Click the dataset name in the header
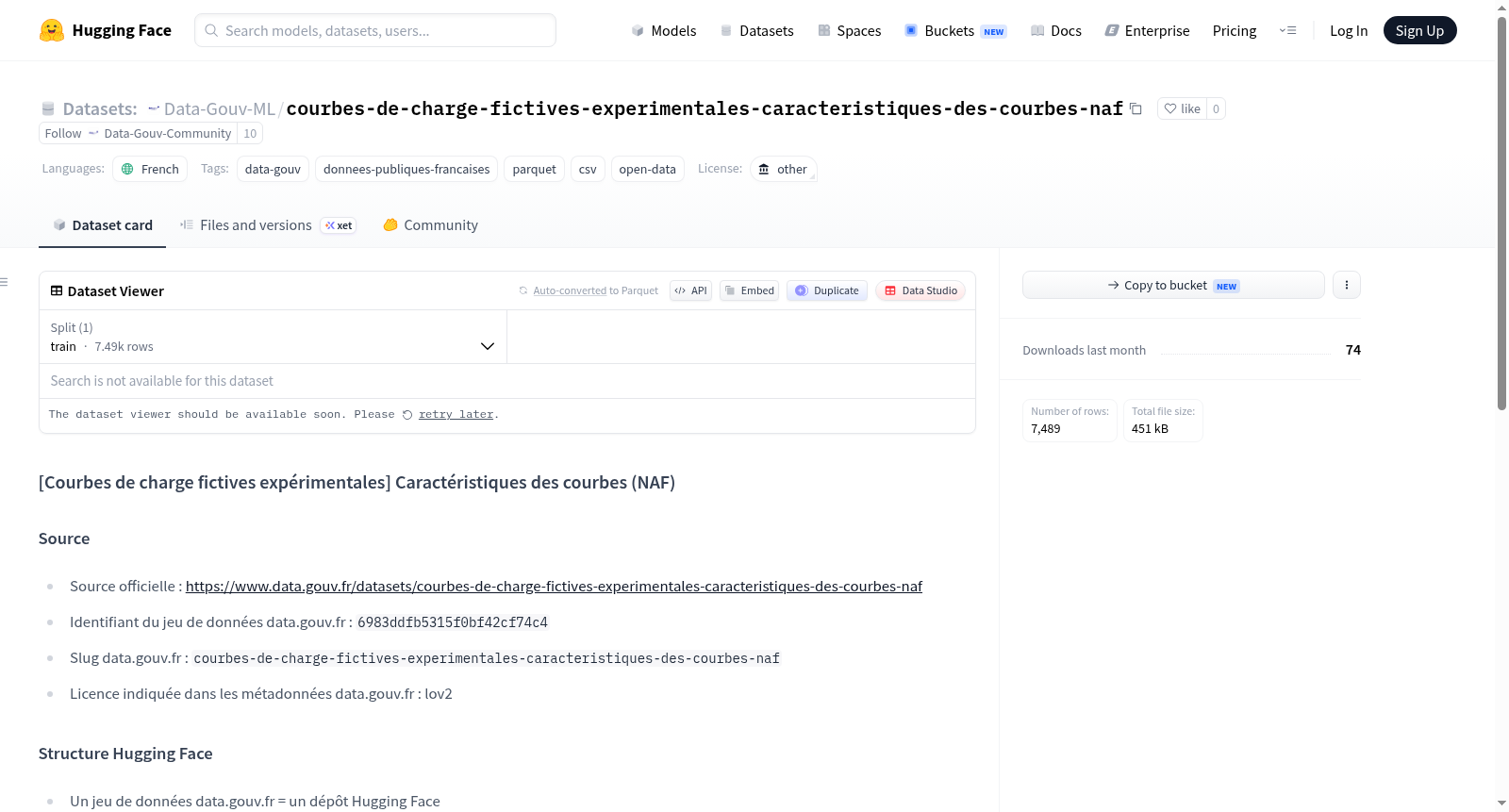The width and height of the screenshot is (1509, 812). click(705, 109)
